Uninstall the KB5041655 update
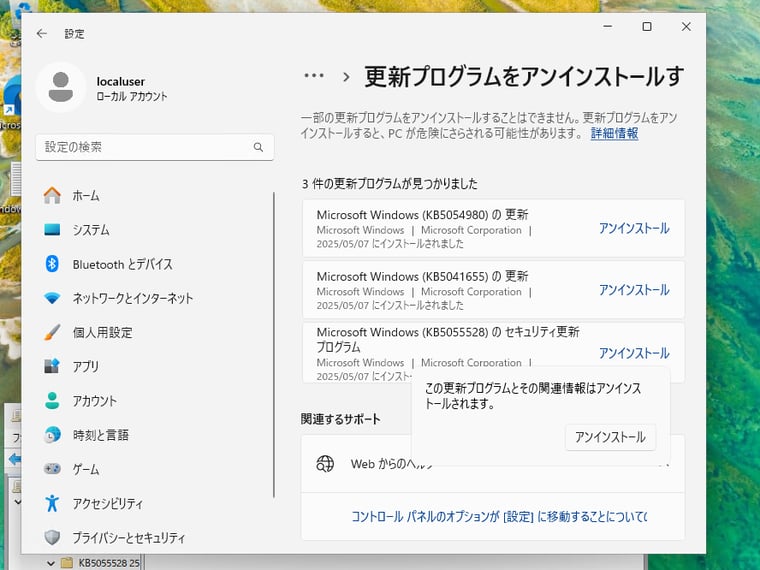This screenshot has height=570, width=760. tap(634, 290)
